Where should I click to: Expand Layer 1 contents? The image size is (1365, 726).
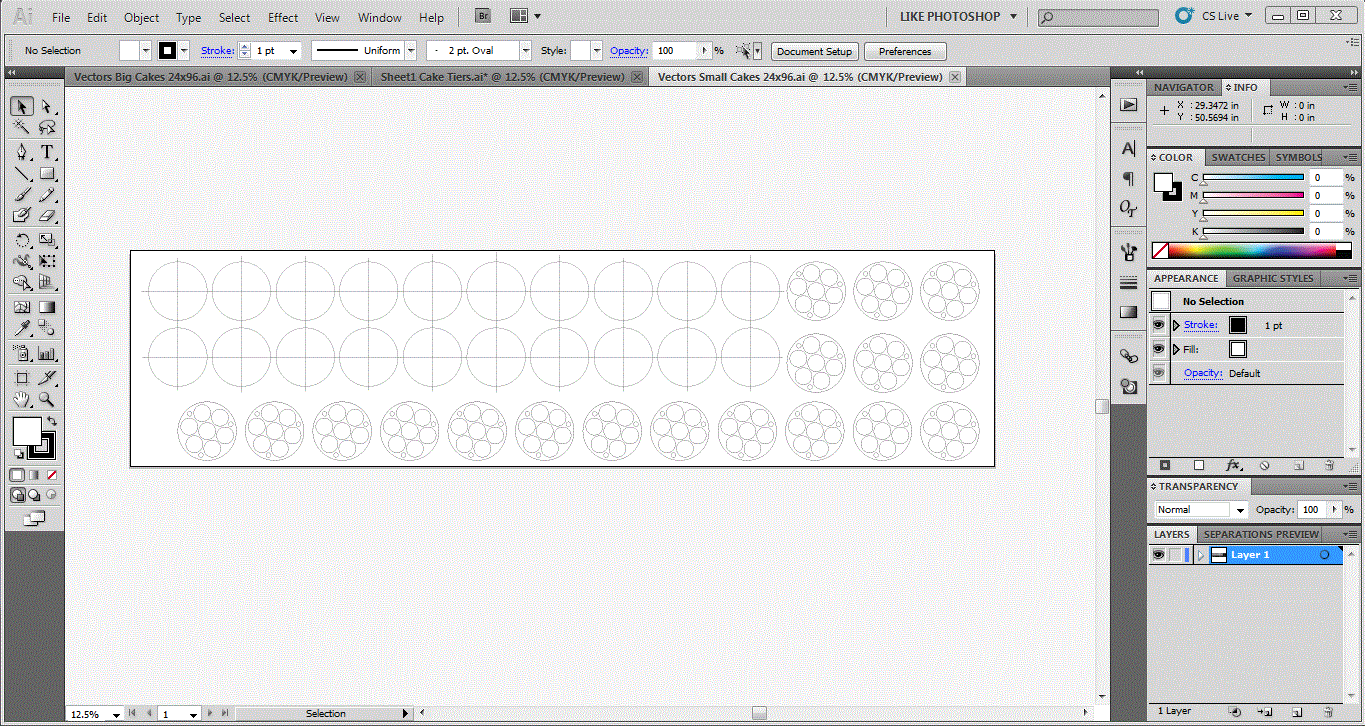[x=1200, y=555]
